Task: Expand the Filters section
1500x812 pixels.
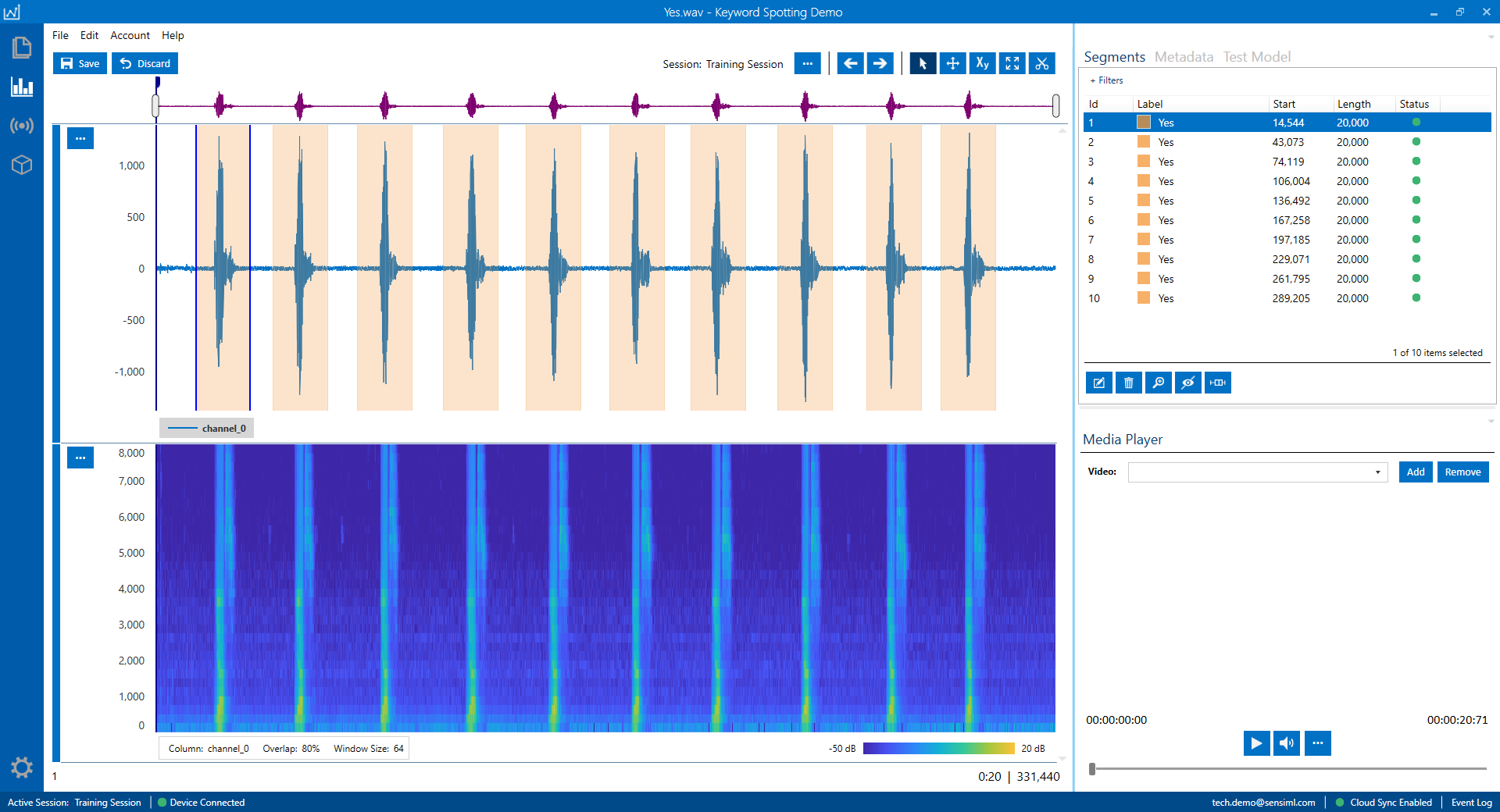Action: tap(1106, 80)
